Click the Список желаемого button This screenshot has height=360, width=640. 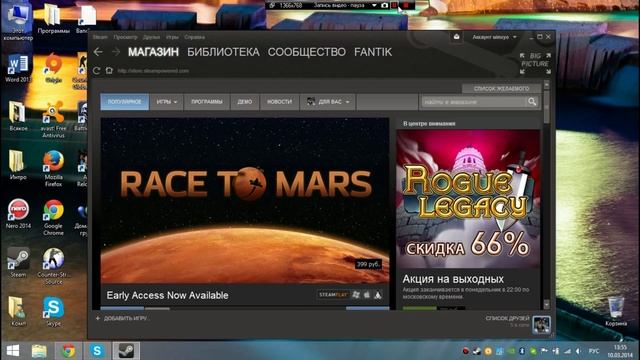pyautogui.click(x=501, y=89)
